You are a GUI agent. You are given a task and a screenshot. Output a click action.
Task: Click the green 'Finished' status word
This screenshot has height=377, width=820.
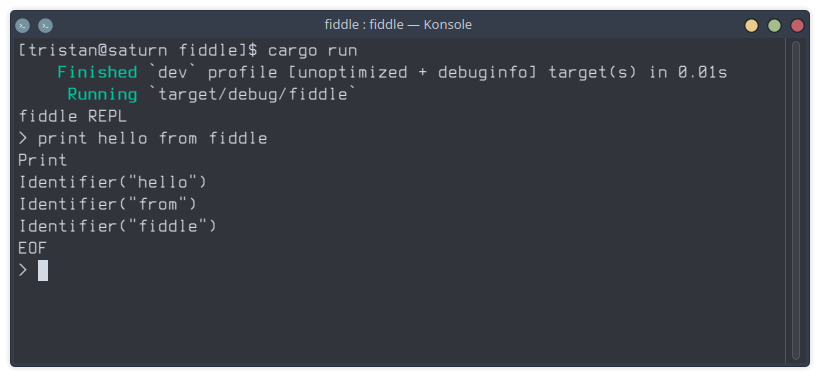pyautogui.click(x=97, y=72)
